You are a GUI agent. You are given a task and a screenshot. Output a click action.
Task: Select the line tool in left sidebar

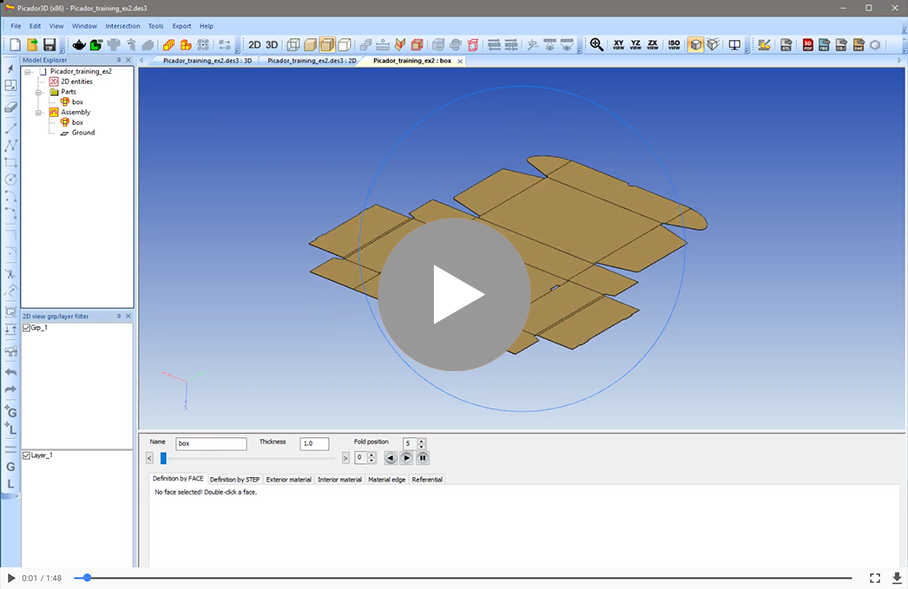10,128
